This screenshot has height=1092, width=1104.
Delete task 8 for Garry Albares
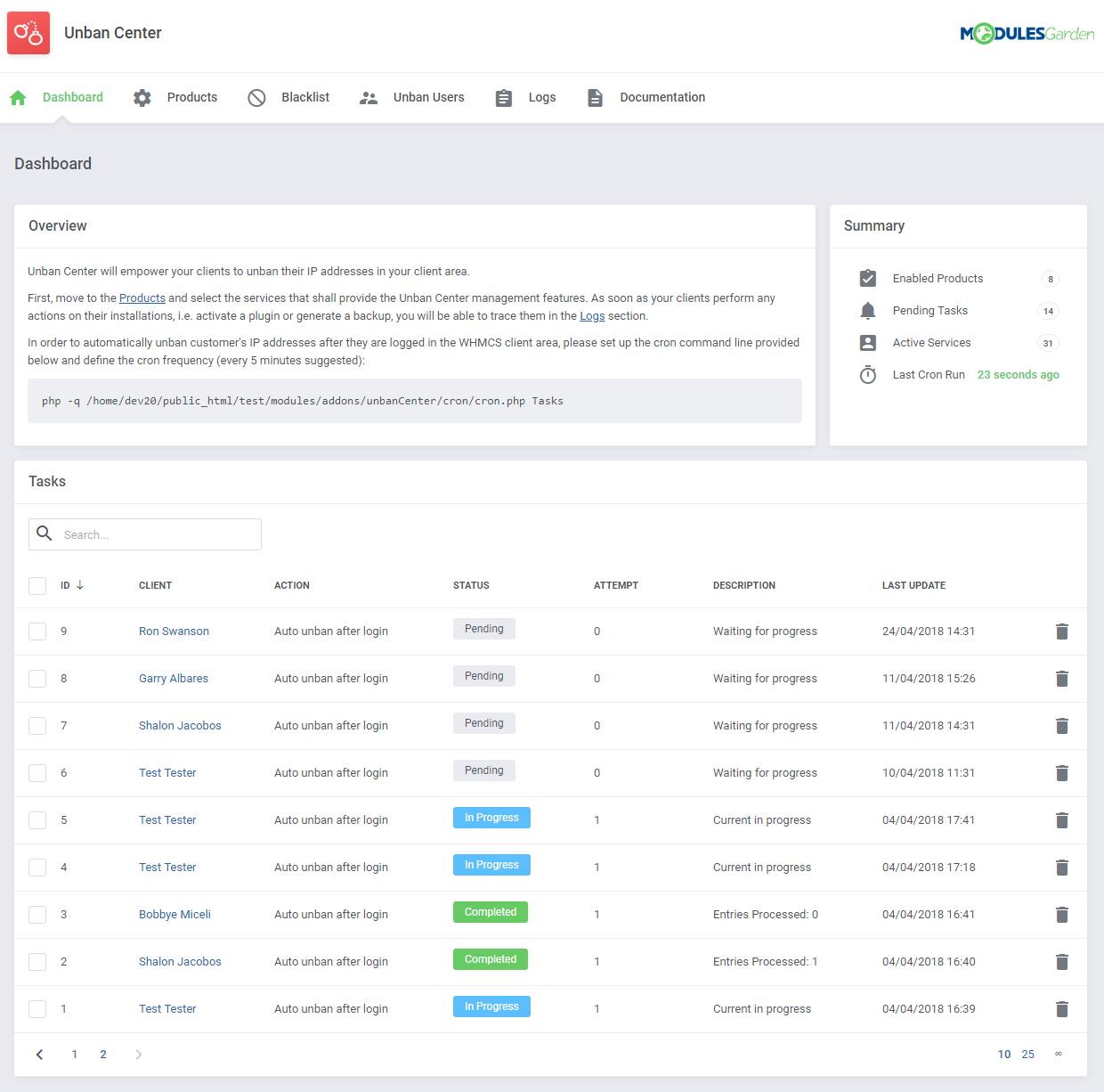pos(1062,679)
